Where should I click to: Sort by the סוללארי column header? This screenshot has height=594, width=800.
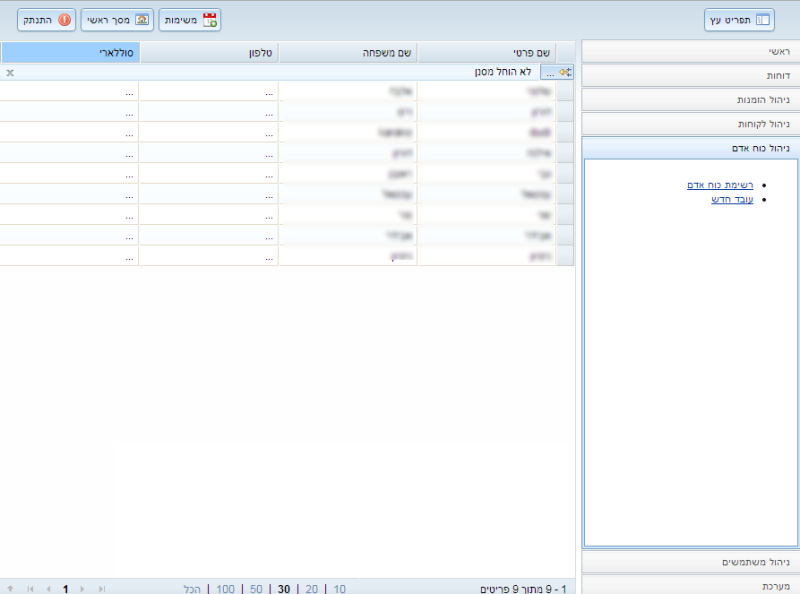coord(70,53)
